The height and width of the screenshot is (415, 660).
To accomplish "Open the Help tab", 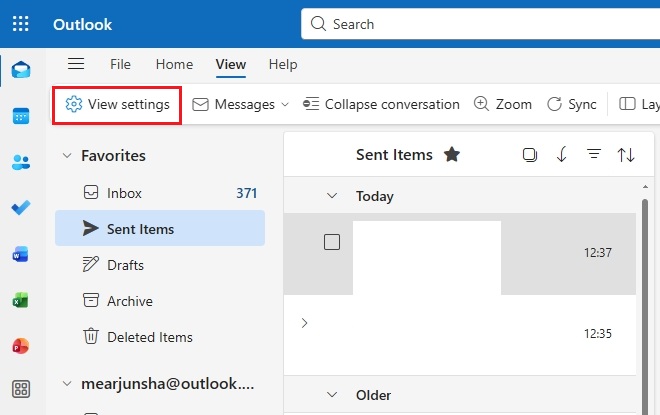I will (x=283, y=64).
